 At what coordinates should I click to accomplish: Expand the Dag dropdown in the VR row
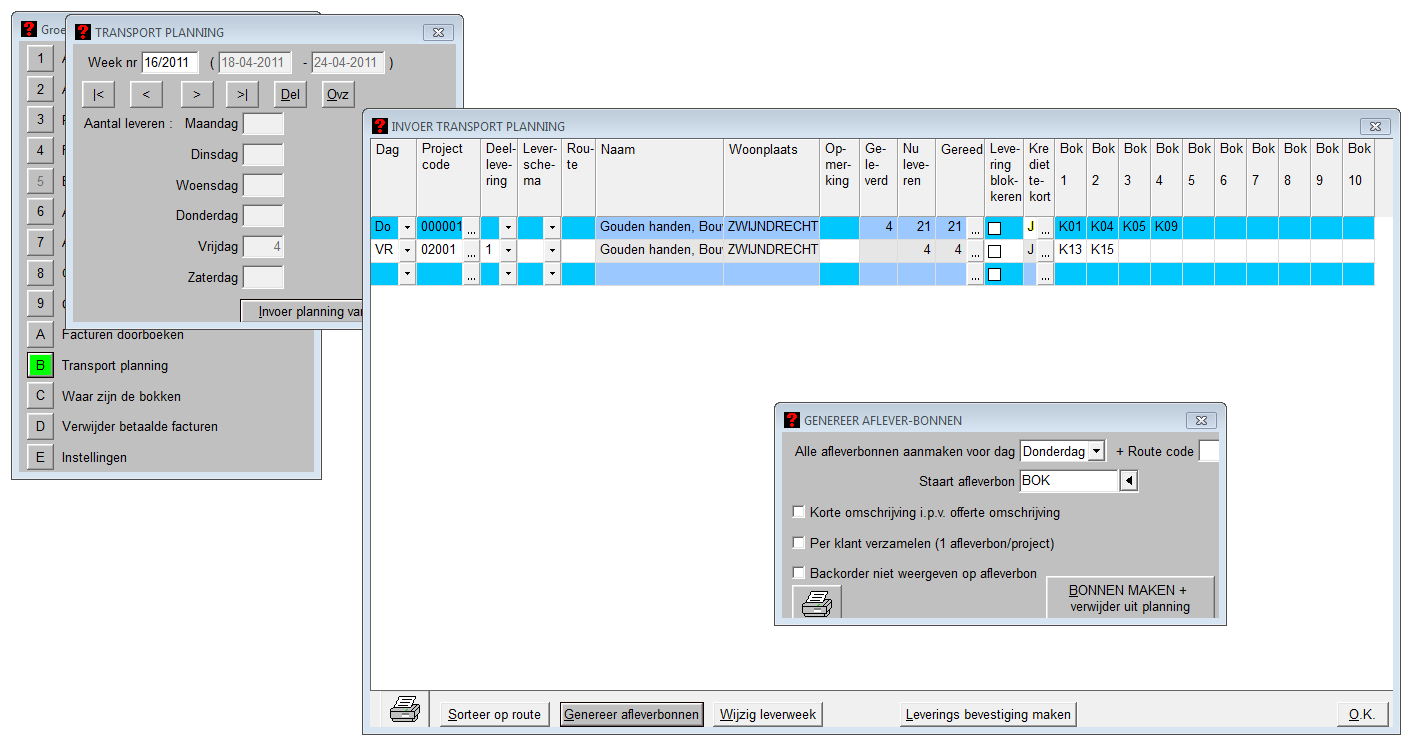407,250
